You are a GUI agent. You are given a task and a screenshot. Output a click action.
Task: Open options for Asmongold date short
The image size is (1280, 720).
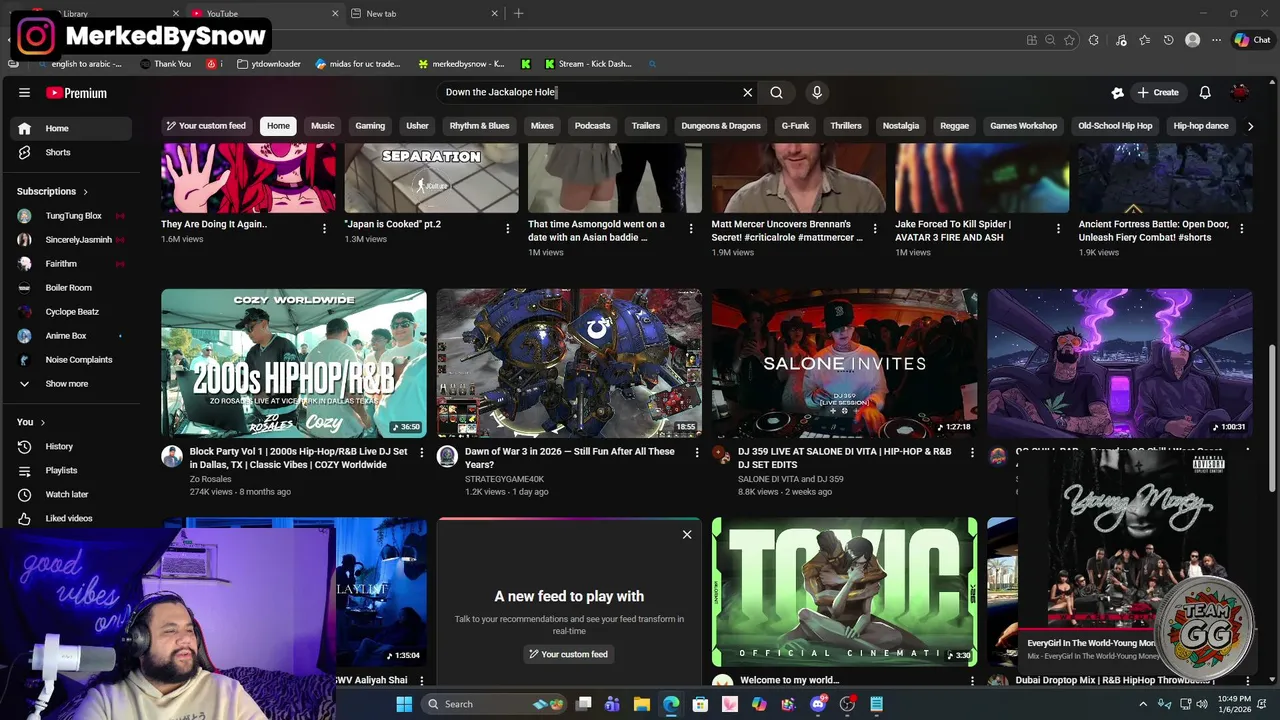pyautogui.click(x=691, y=229)
